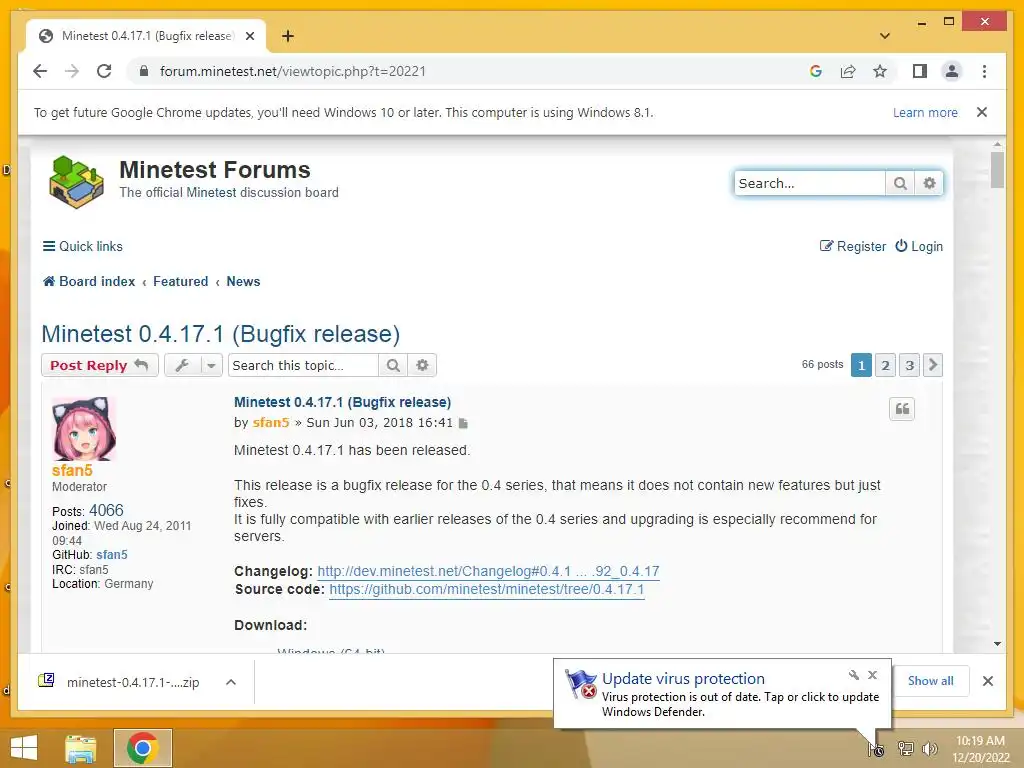Click the topic title heading link

[221, 334]
